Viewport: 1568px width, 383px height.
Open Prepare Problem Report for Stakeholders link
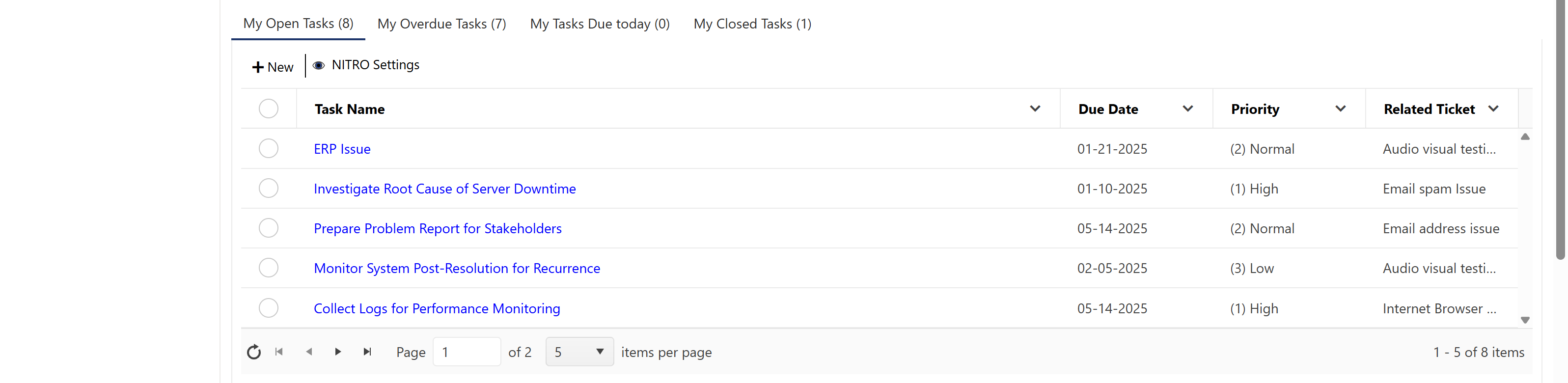pos(437,228)
